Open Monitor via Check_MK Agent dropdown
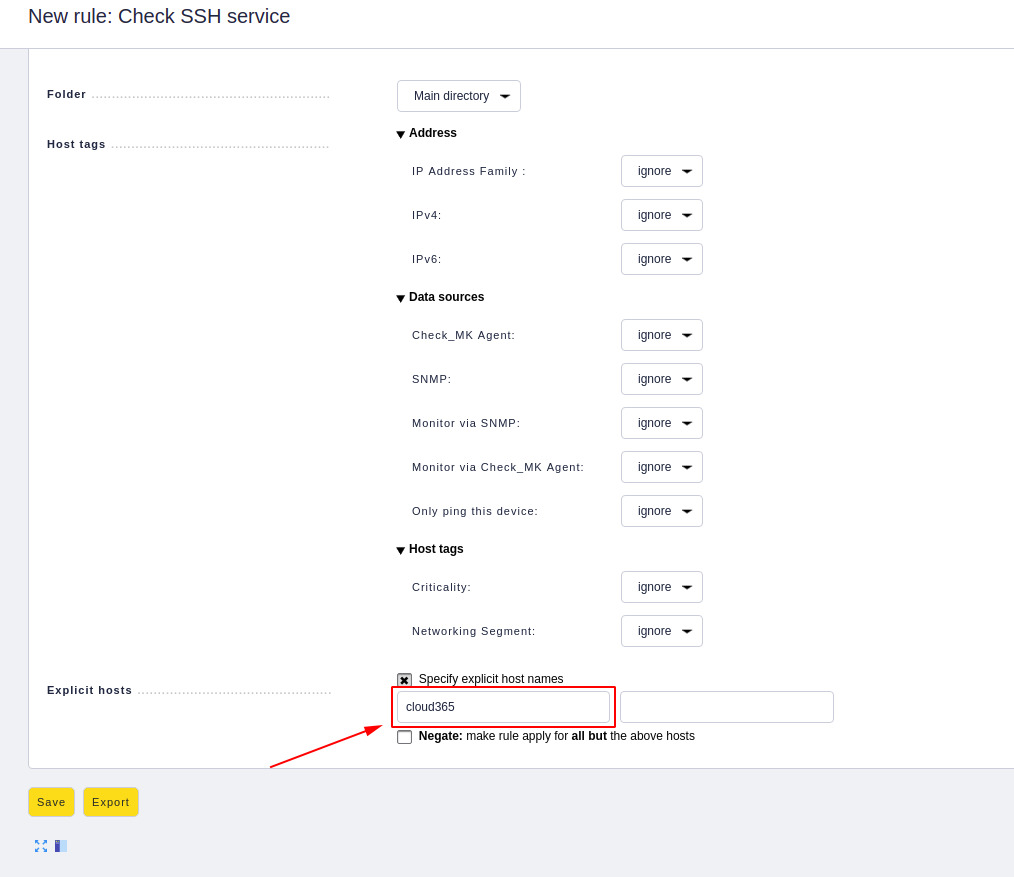Viewport: 1014px width, 877px height. click(662, 467)
